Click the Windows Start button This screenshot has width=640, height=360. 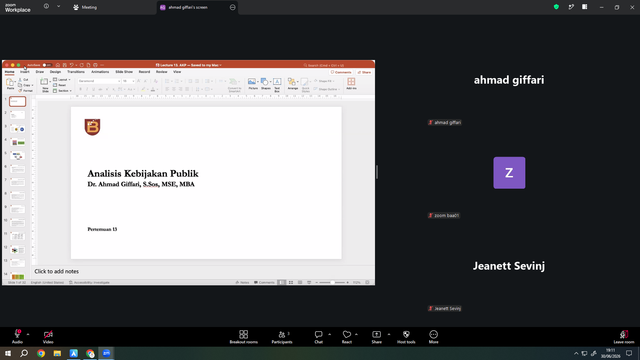(x=8, y=353)
